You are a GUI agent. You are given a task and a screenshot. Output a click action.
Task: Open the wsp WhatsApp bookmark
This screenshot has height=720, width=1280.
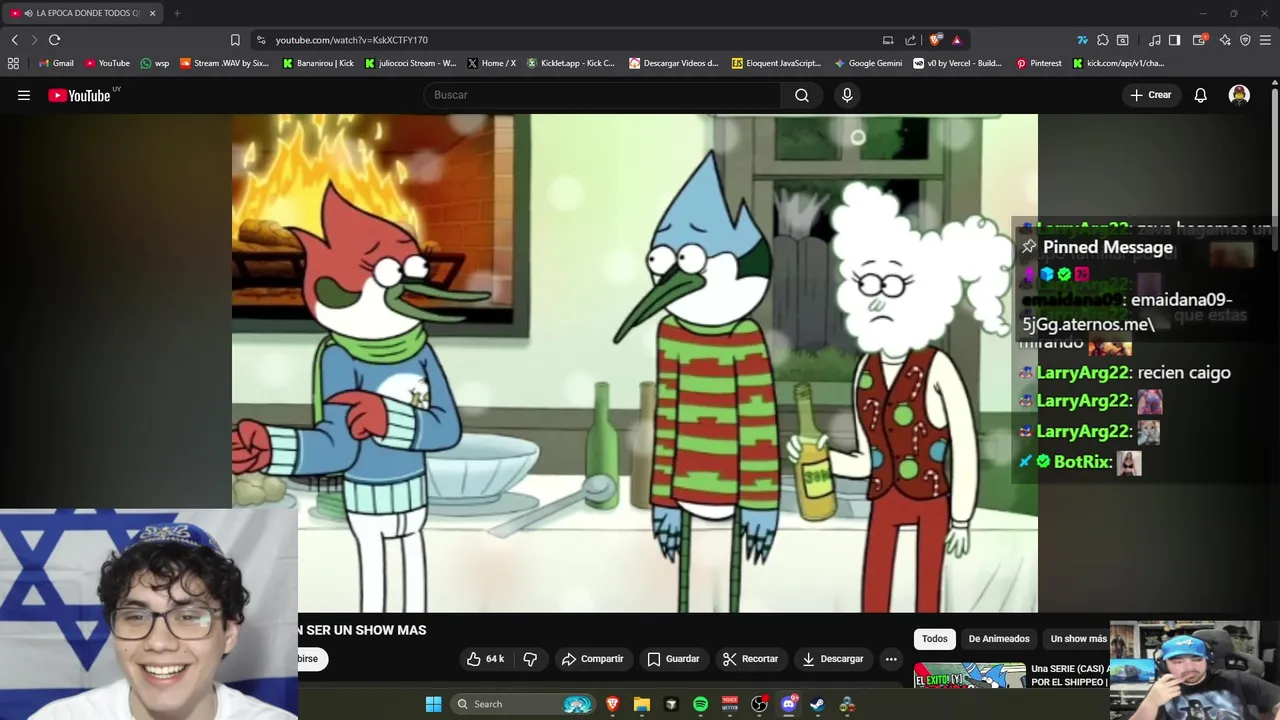[155, 63]
